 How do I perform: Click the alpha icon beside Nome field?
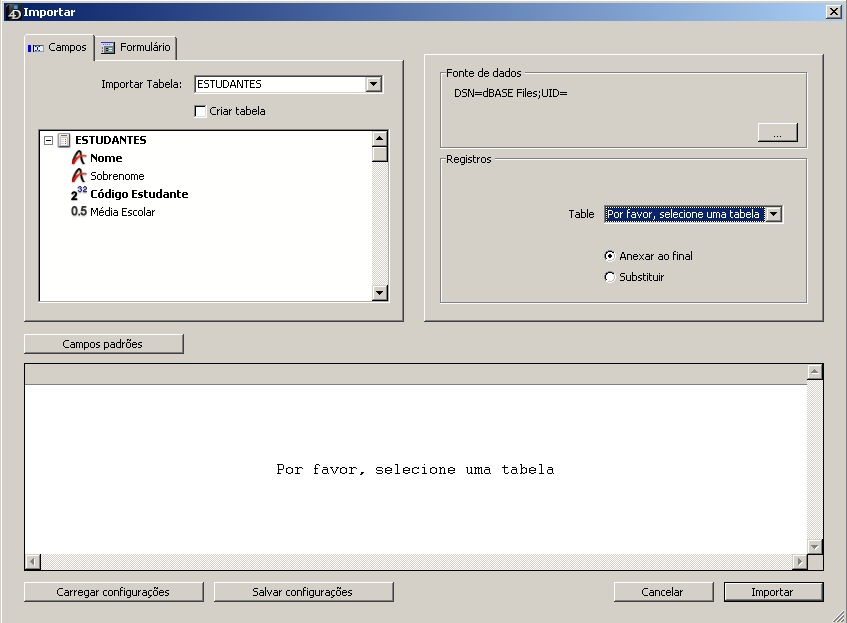pos(79,158)
